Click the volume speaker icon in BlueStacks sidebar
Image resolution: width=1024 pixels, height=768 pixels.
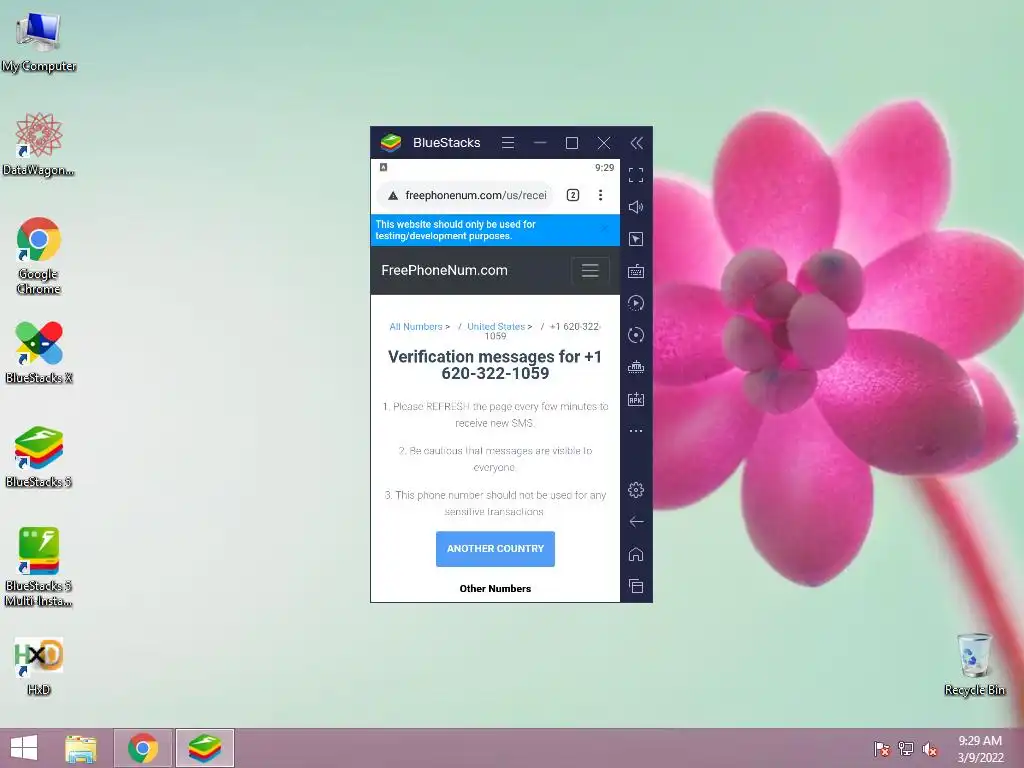[636, 207]
